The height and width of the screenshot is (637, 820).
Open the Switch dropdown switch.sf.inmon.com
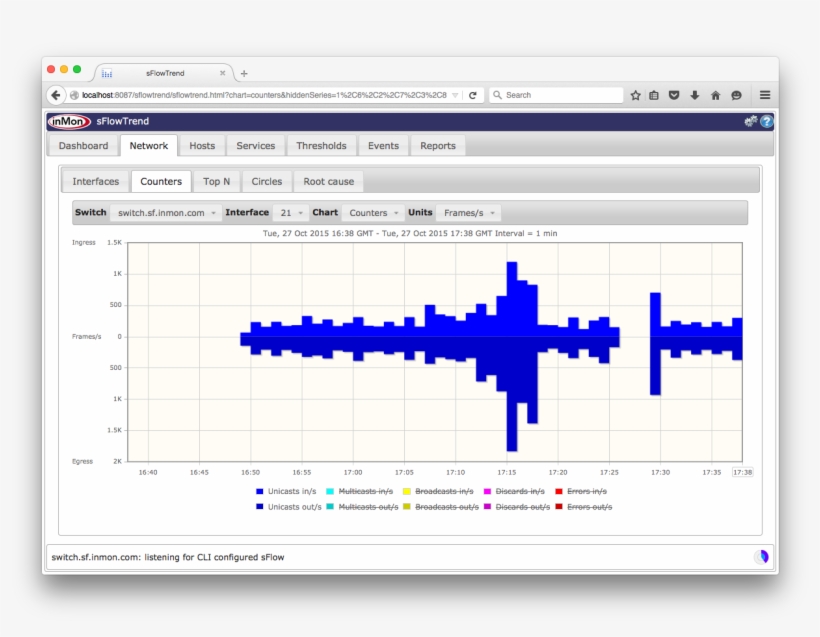click(x=166, y=213)
